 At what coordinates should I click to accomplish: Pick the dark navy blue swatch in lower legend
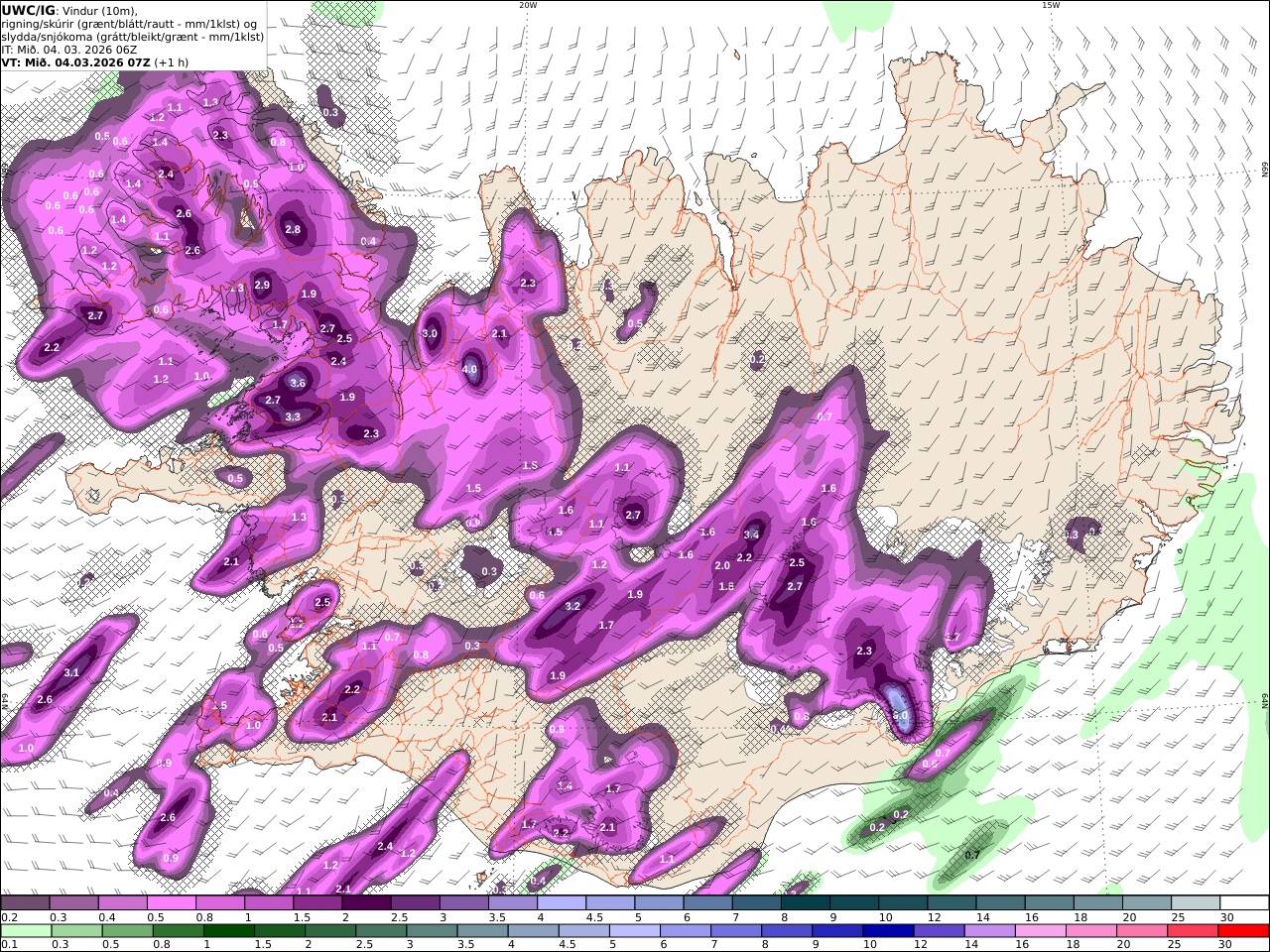[887, 931]
